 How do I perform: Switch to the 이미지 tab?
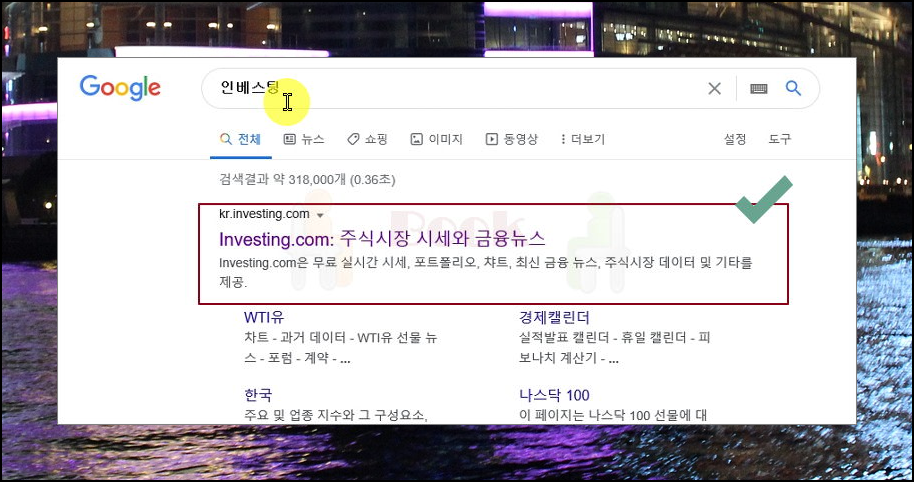(437, 139)
